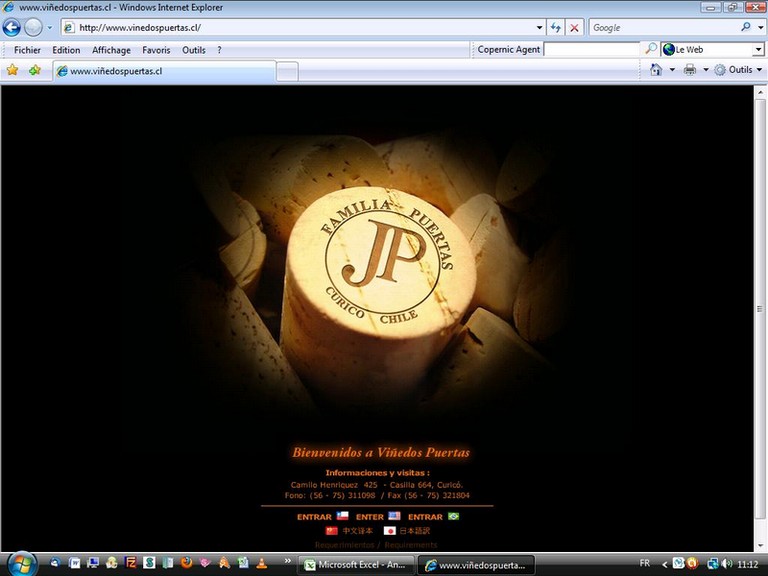Expand the address bar history dropdown

click(x=540, y=28)
